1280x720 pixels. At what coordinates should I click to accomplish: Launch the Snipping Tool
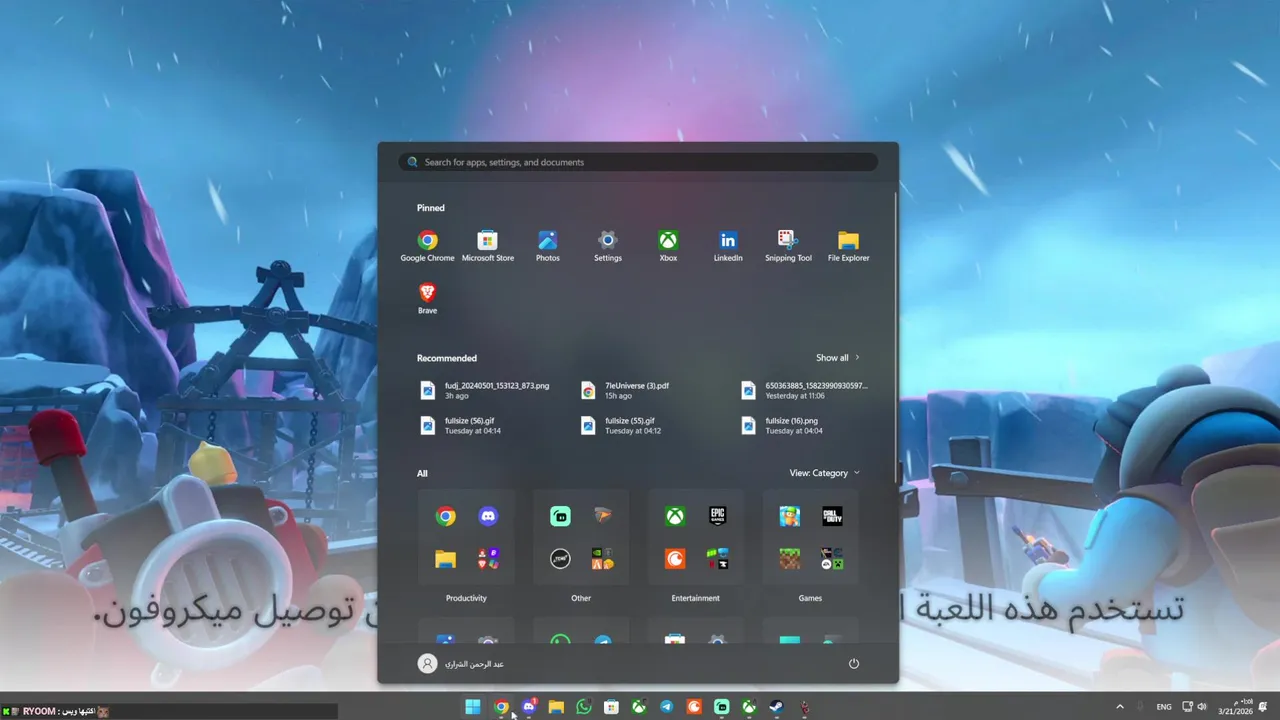pos(788,245)
